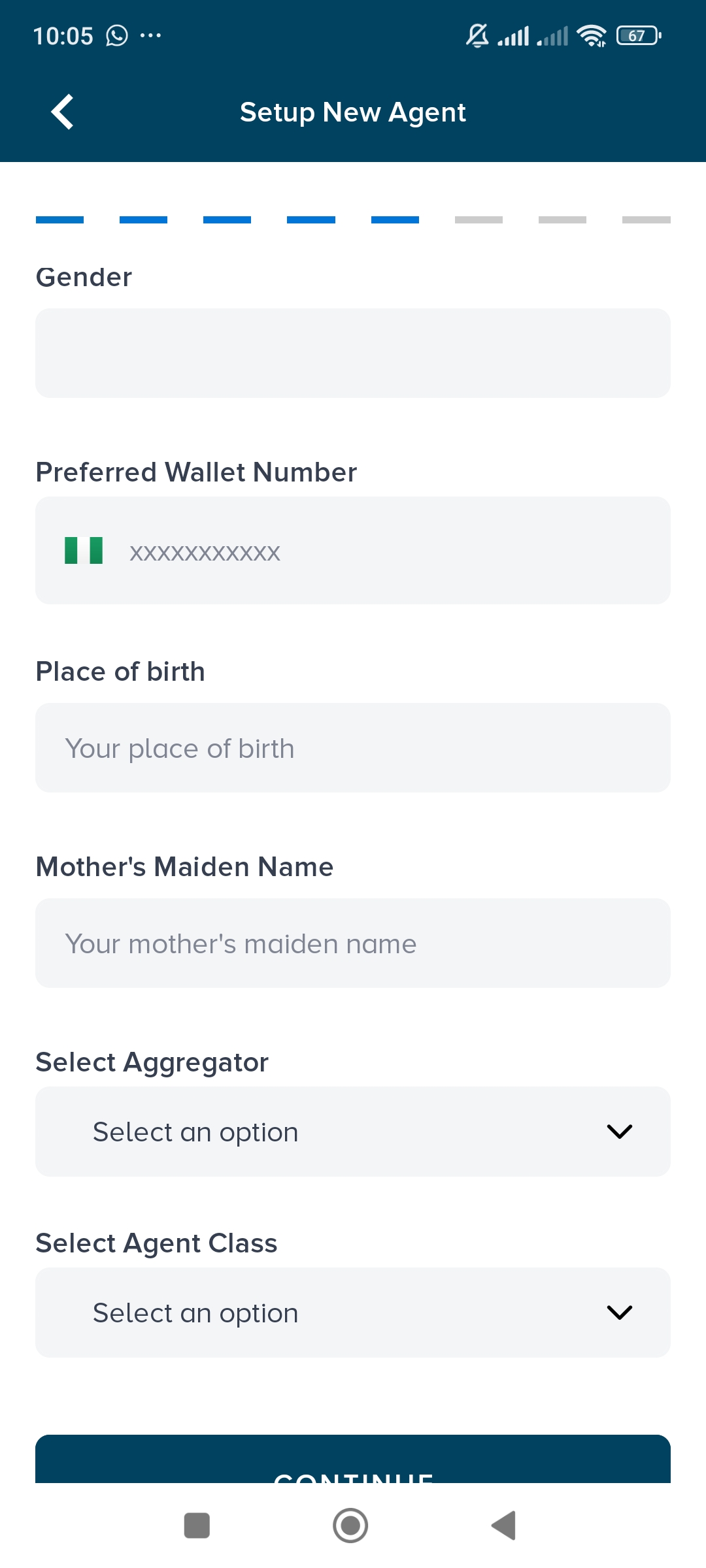Expand the Aggregator chevron arrow
Image resolution: width=706 pixels, height=1568 pixels.
point(619,1132)
